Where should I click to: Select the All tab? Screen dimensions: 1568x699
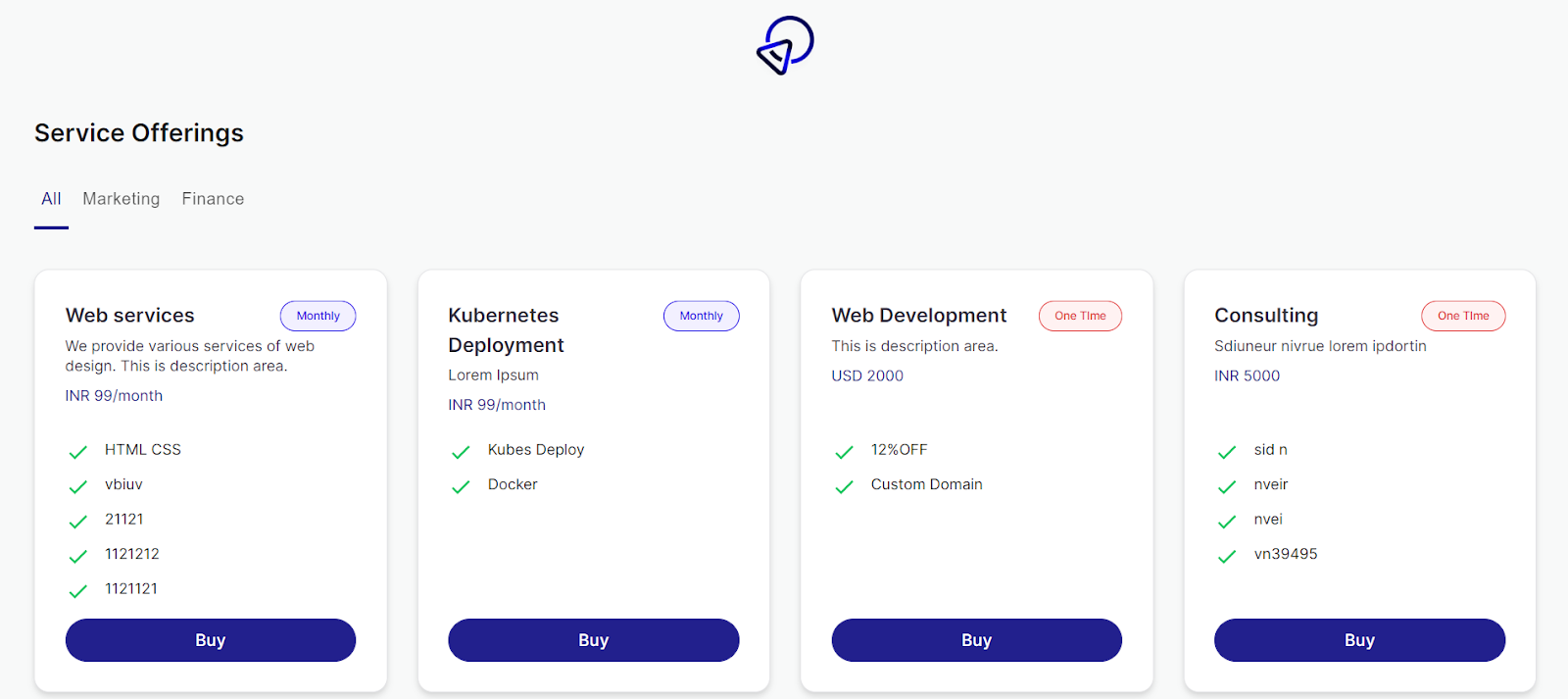coord(51,199)
